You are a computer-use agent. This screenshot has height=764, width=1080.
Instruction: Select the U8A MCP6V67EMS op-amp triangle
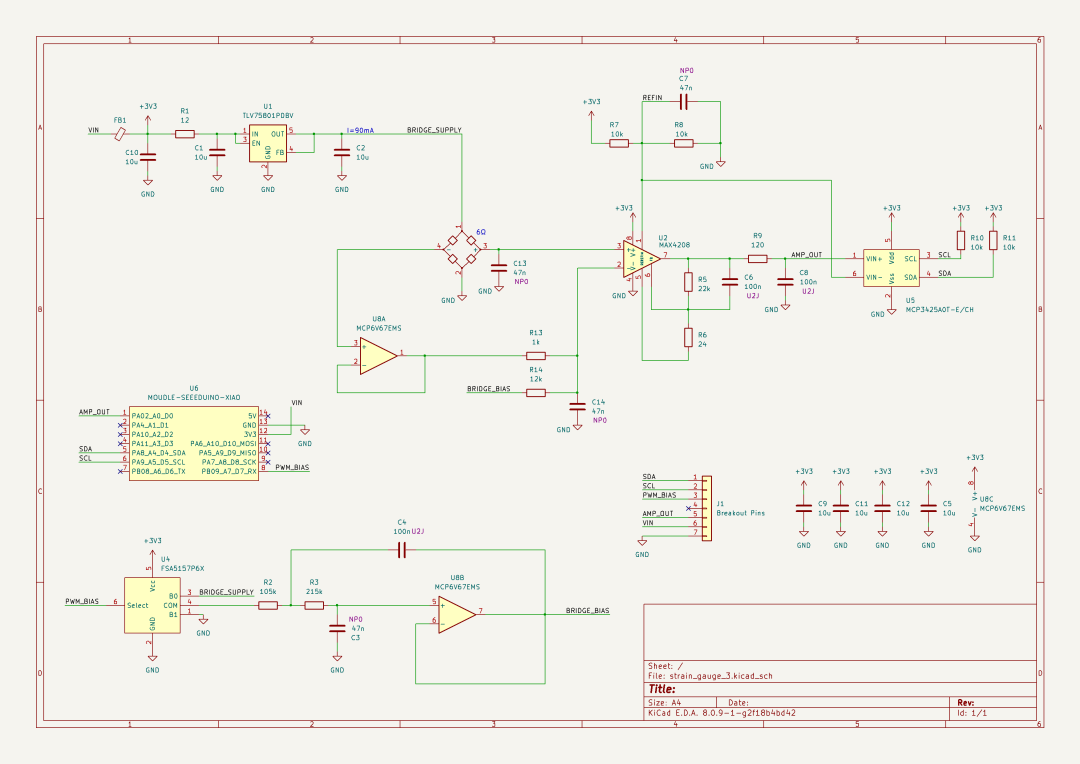[378, 356]
